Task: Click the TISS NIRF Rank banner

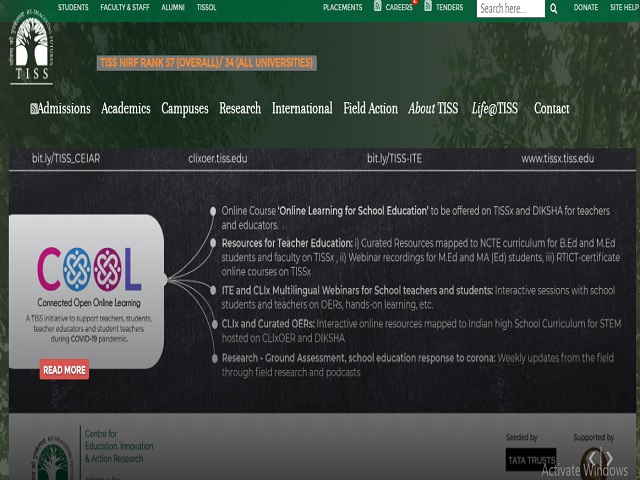Action: [206, 63]
